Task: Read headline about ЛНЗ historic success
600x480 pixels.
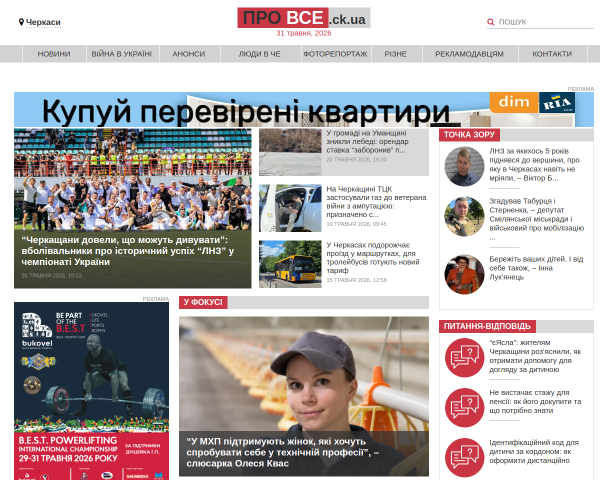Action: [x=128, y=251]
